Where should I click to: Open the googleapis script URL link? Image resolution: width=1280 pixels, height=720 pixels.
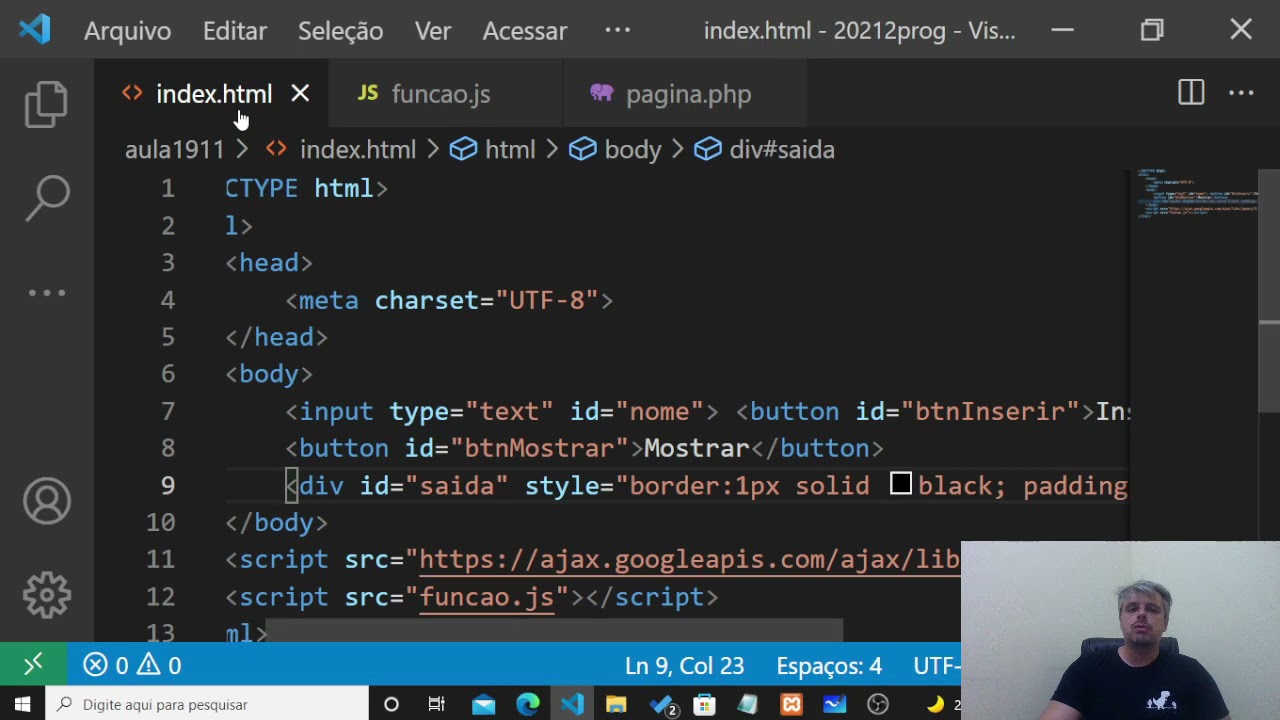(689, 560)
